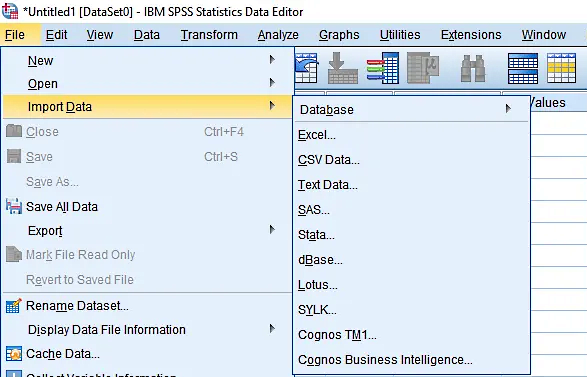Select Database in the import submenu
The width and height of the screenshot is (587, 377).
[411, 110]
